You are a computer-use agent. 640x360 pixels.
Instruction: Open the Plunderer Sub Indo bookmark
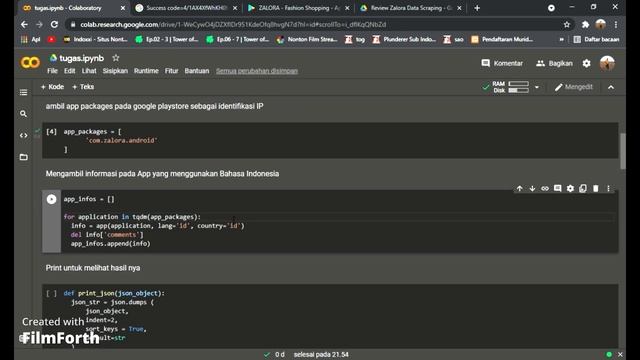click(404, 40)
